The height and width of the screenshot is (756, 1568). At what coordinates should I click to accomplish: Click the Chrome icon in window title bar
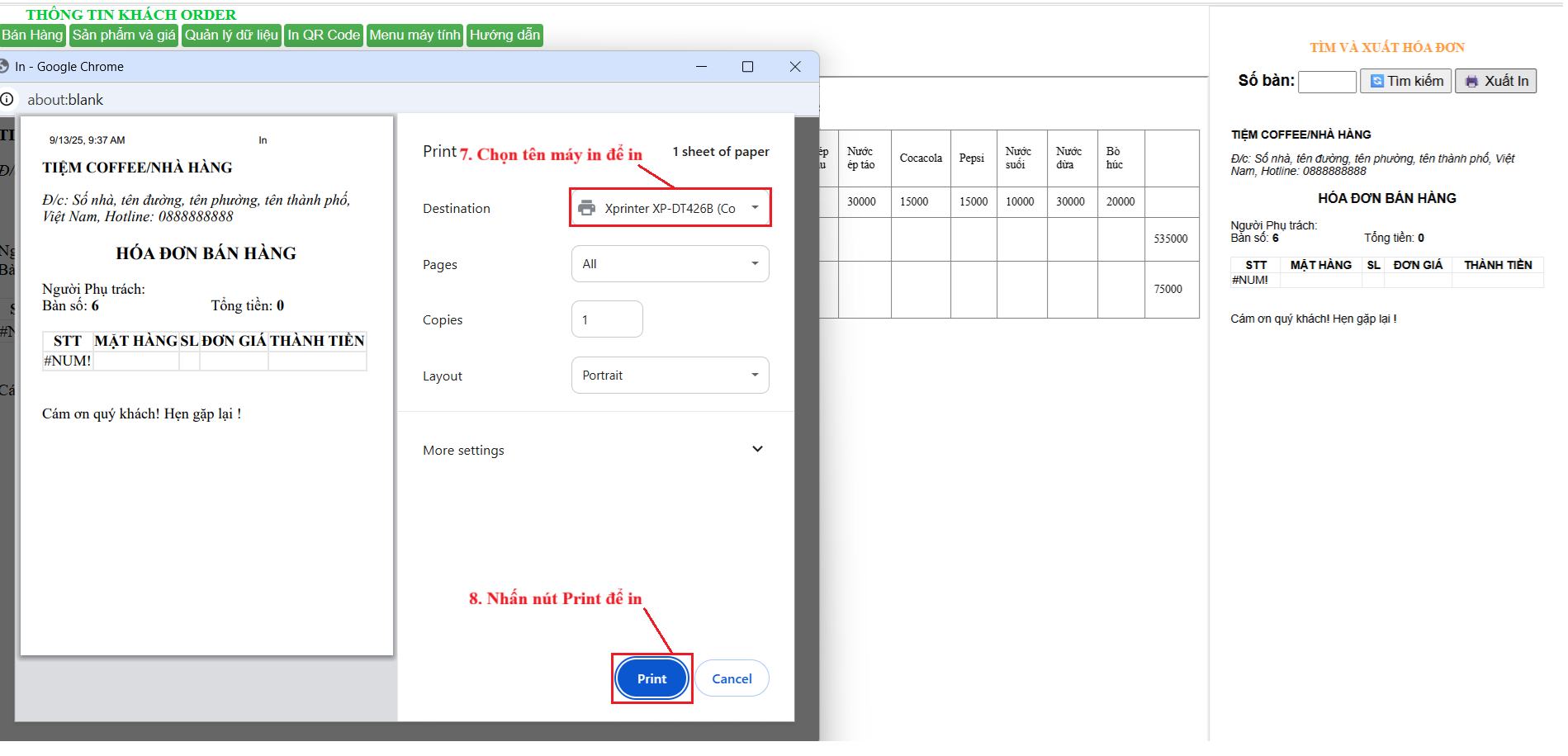[x=4, y=66]
